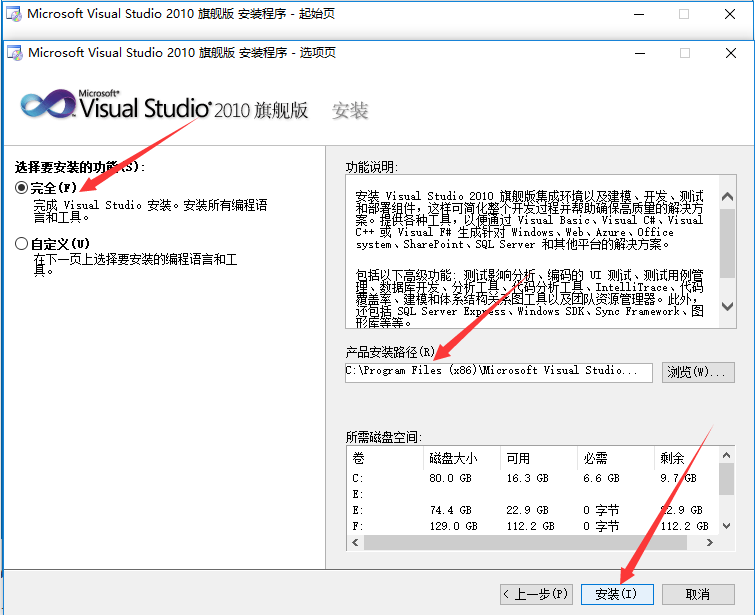Click the disk space horizontal scrollbar thumb
Viewport: 755px width, 615px height.
(525, 542)
